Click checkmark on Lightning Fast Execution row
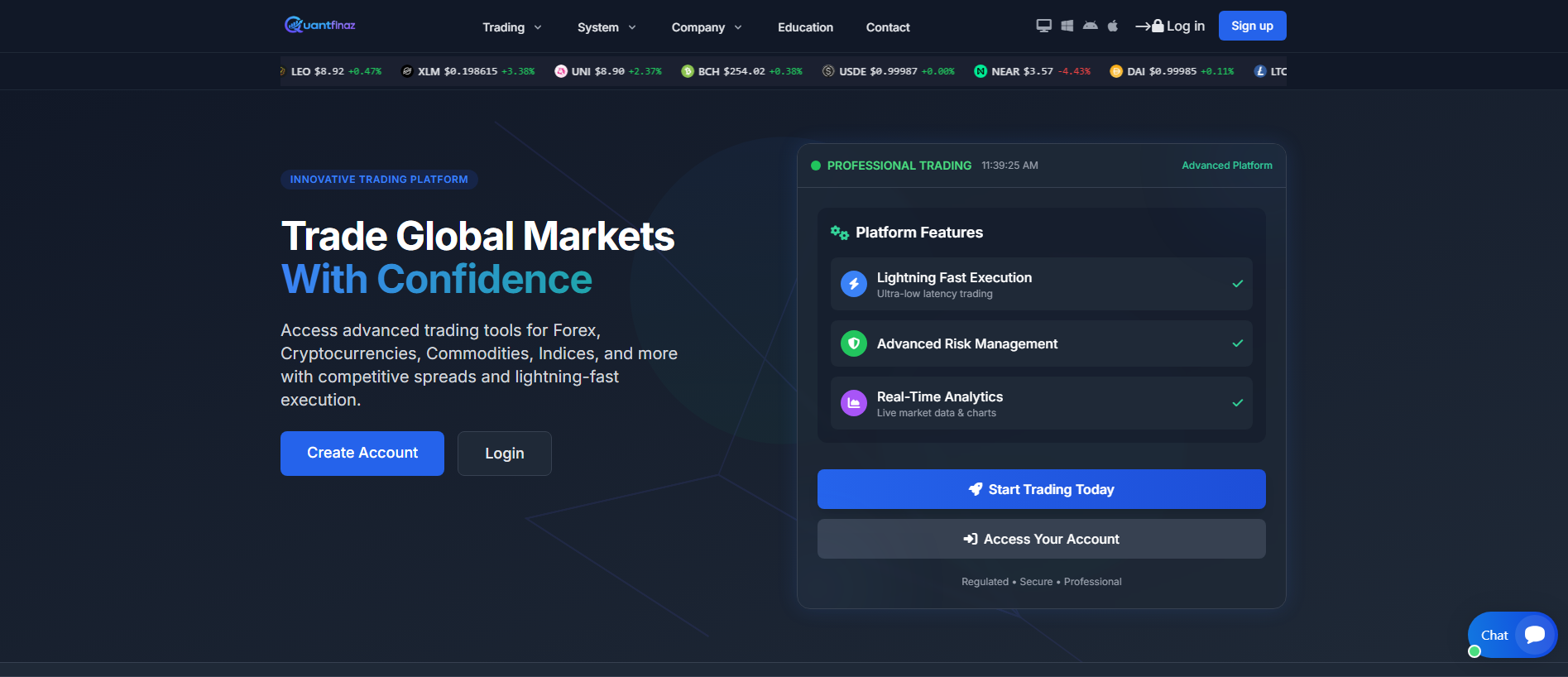Image resolution: width=1568 pixels, height=677 pixels. point(1238,284)
